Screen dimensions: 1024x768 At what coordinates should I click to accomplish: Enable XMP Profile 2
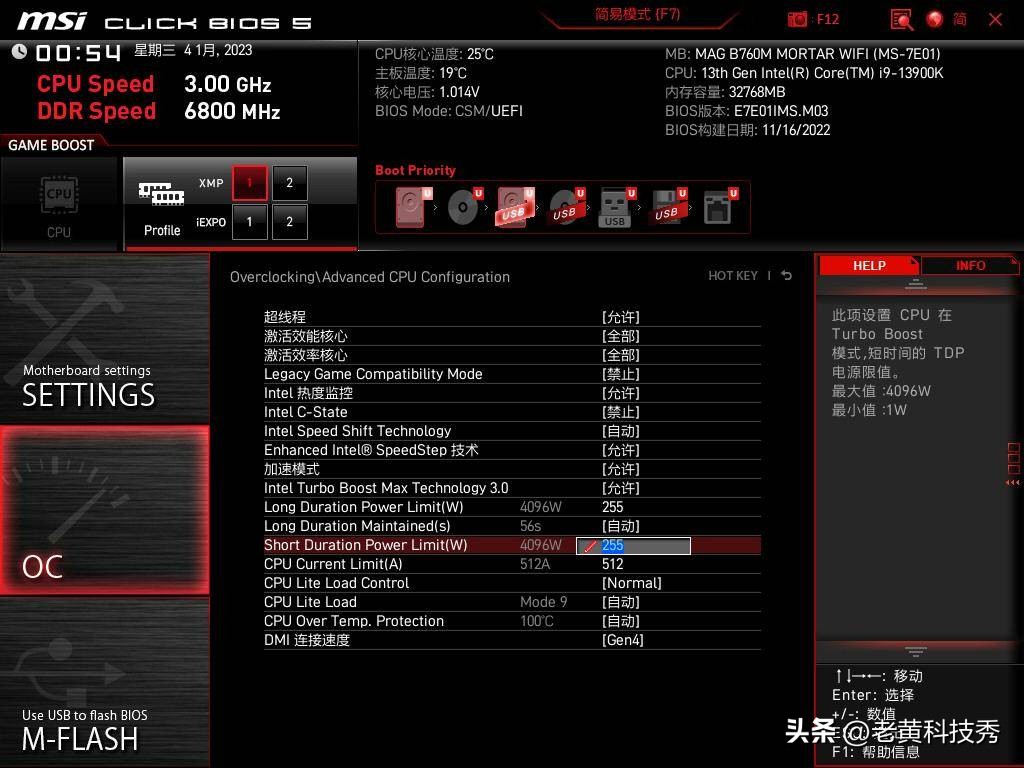tap(289, 182)
